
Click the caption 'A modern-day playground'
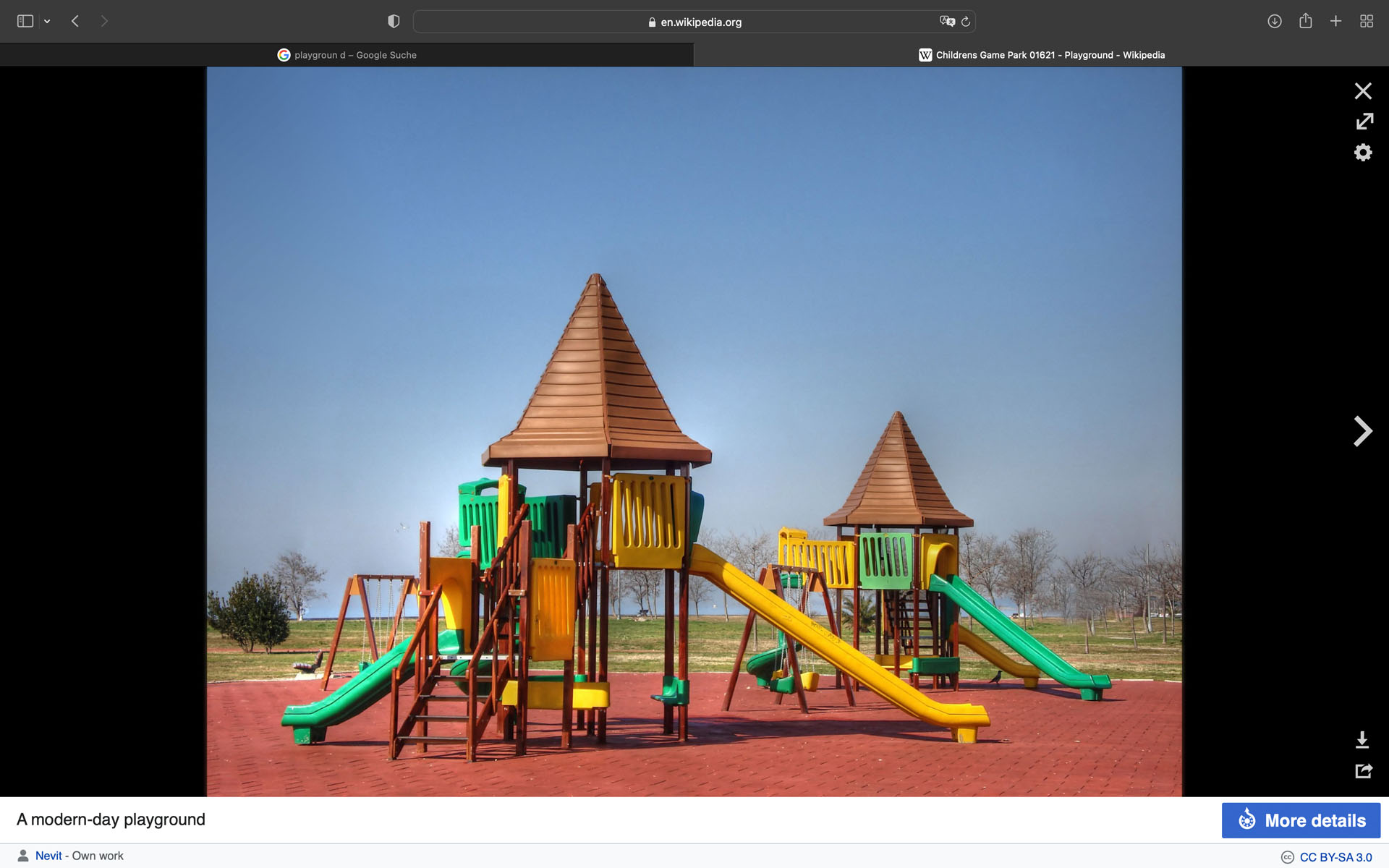click(111, 820)
